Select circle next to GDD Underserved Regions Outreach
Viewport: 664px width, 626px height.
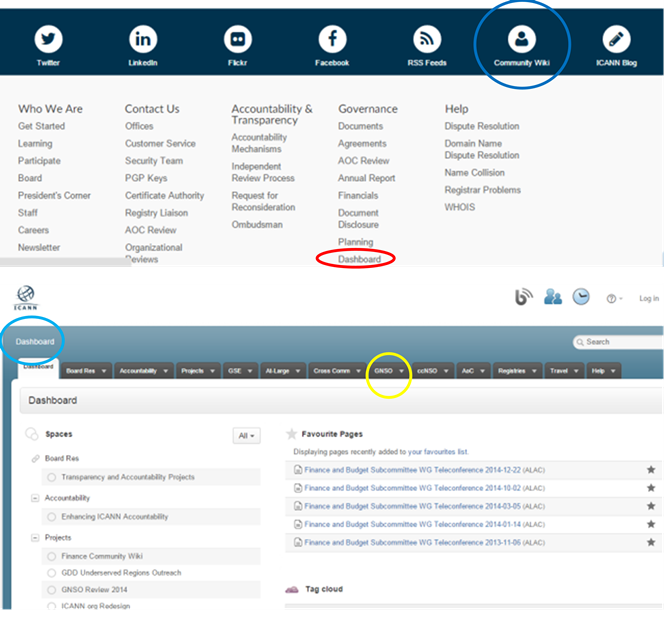(x=52, y=573)
